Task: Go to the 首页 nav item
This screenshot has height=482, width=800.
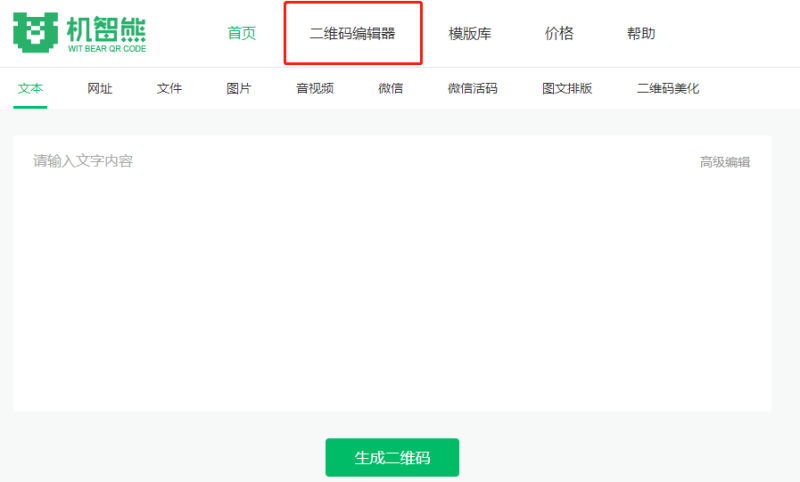Action: click(241, 34)
